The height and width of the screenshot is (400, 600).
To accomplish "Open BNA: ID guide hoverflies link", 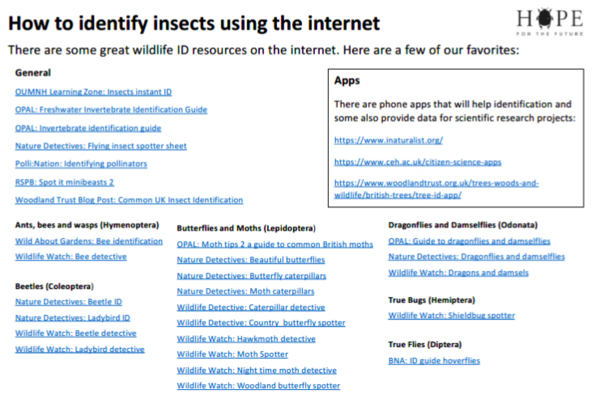I will pos(434,361).
